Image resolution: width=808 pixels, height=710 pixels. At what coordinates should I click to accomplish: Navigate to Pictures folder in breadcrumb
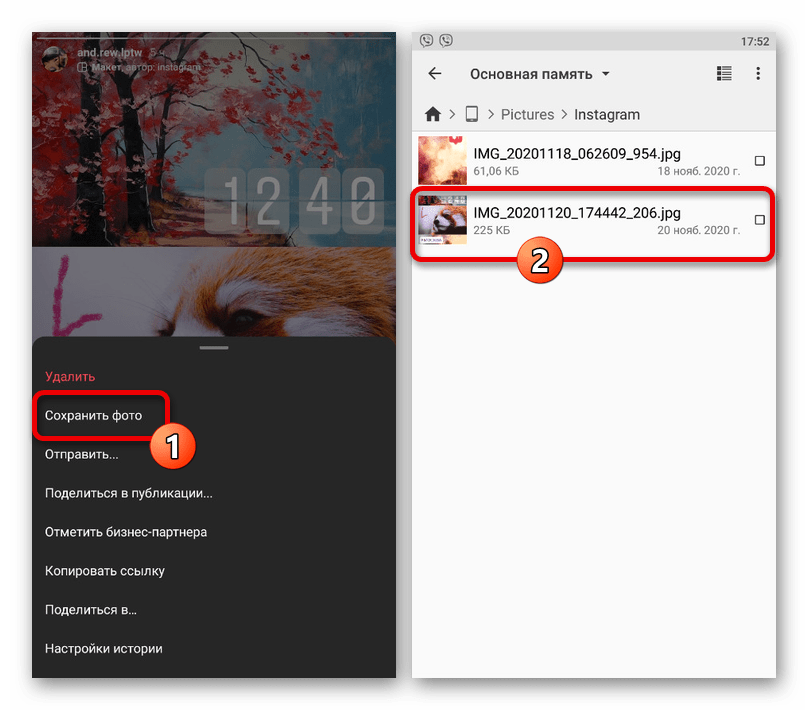[527, 114]
